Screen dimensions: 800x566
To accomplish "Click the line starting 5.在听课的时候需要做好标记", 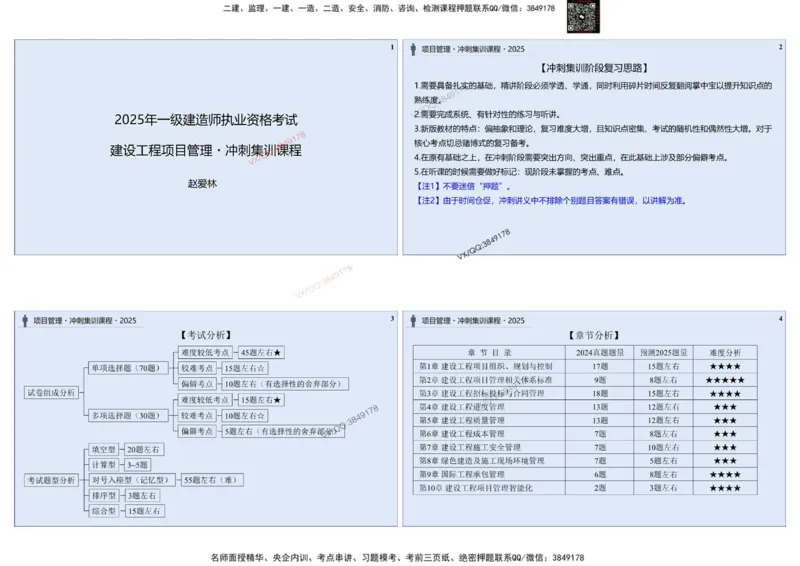I will 519,171.
